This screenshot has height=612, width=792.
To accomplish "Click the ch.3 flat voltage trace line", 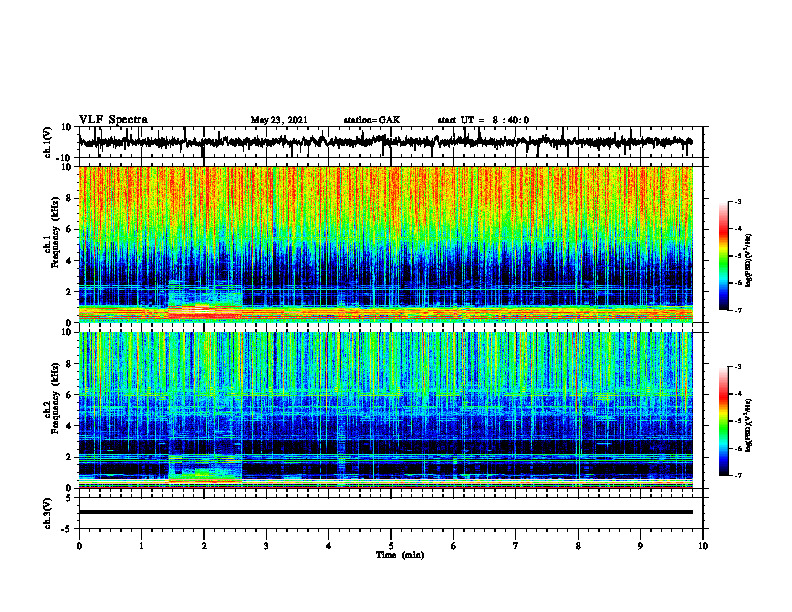I will 385,512.
